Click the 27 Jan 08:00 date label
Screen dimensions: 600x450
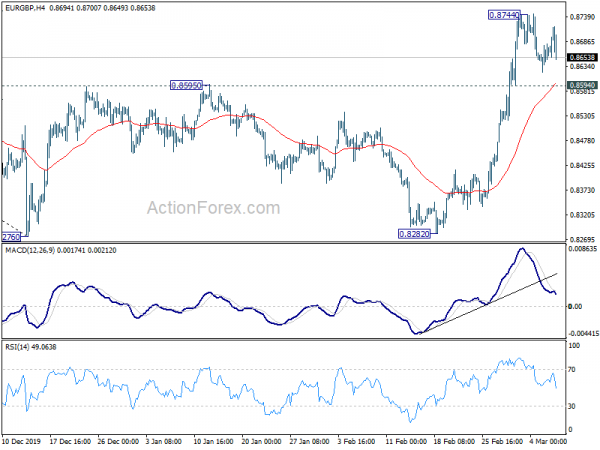310,441
